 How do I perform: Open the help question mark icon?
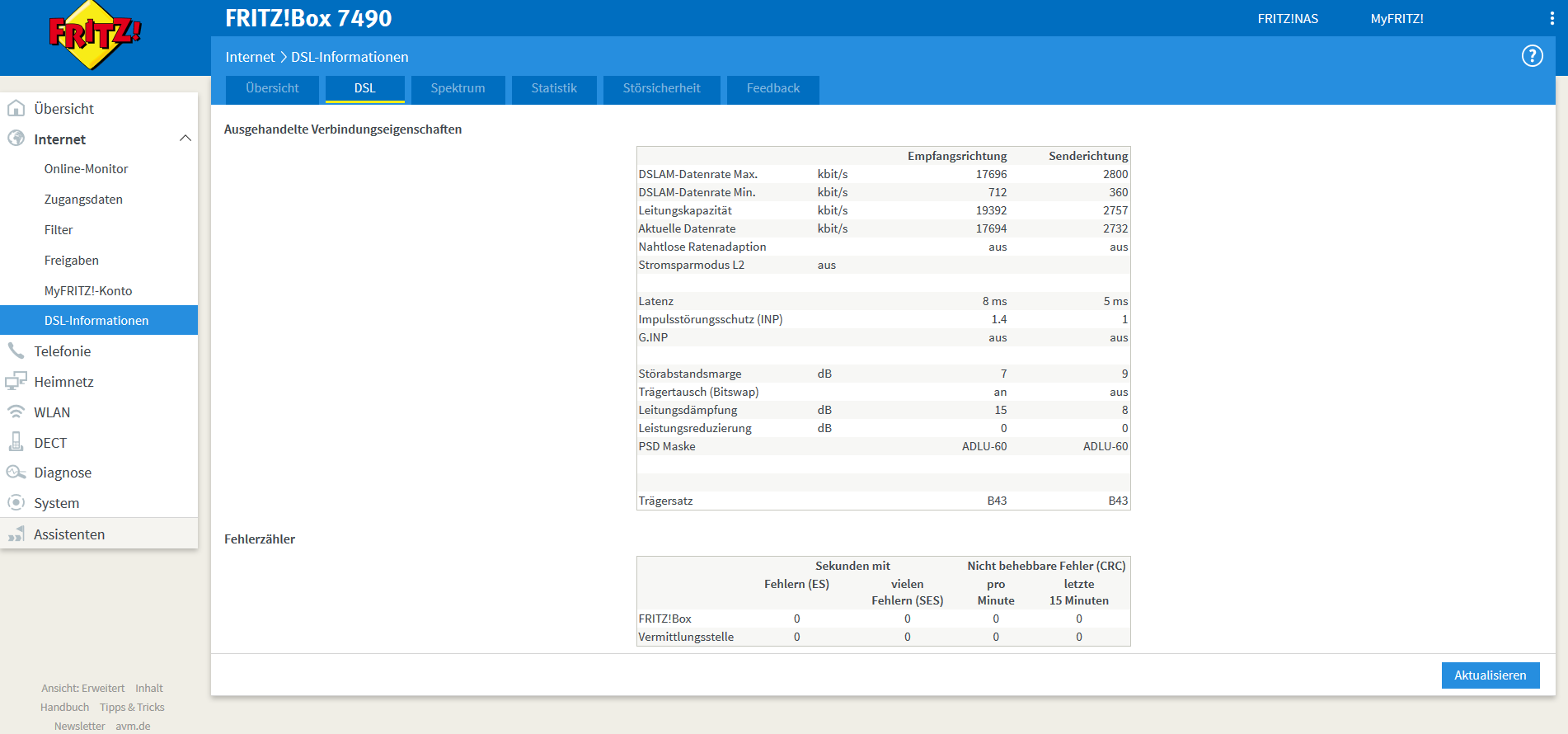[1532, 56]
